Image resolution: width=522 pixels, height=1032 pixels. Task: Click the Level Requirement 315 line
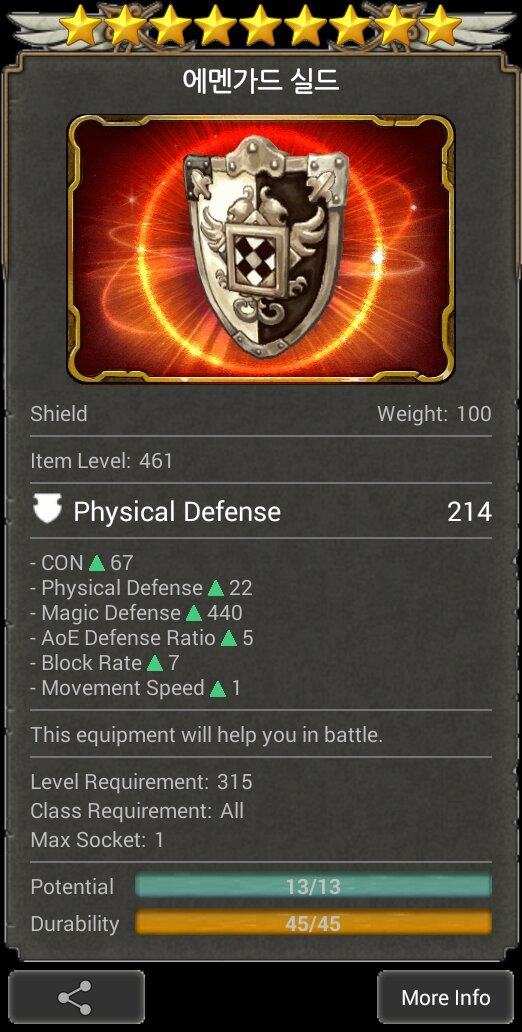click(142, 782)
